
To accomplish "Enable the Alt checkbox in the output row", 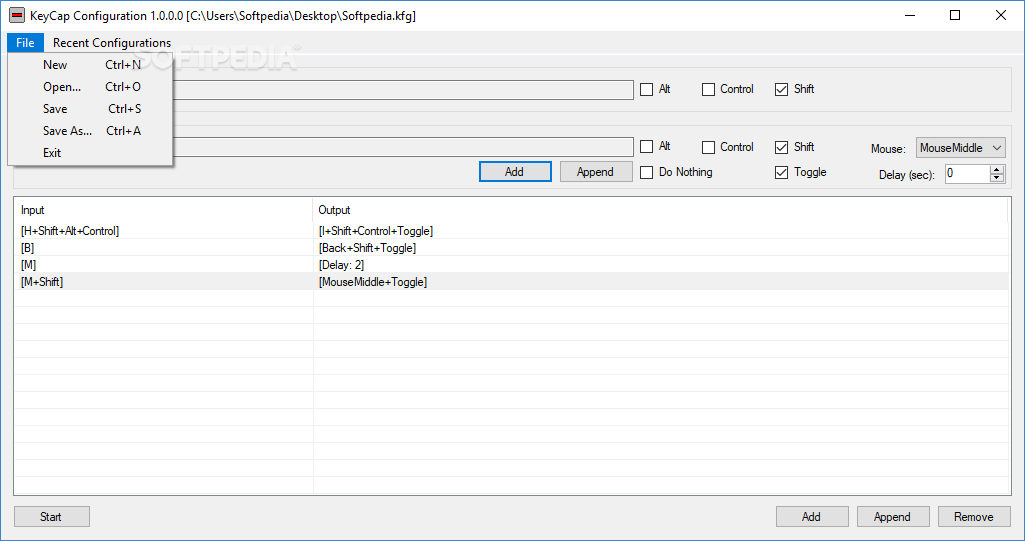I will [647, 147].
